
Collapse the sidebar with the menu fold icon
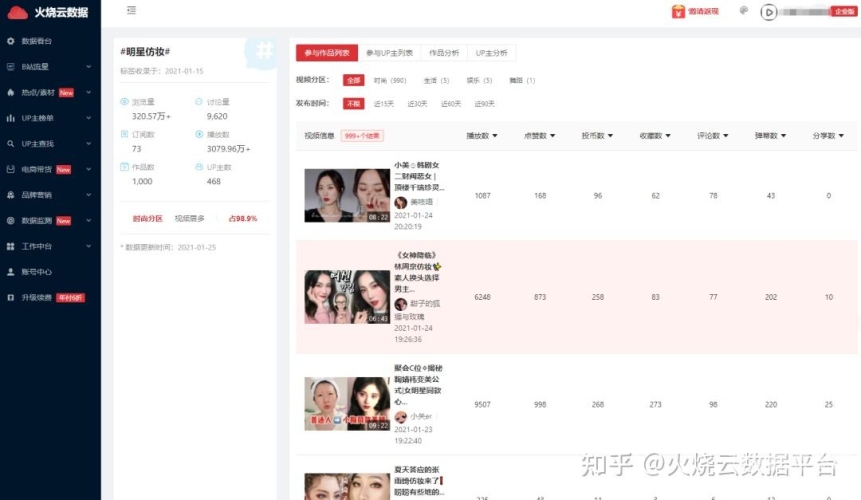click(131, 10)
